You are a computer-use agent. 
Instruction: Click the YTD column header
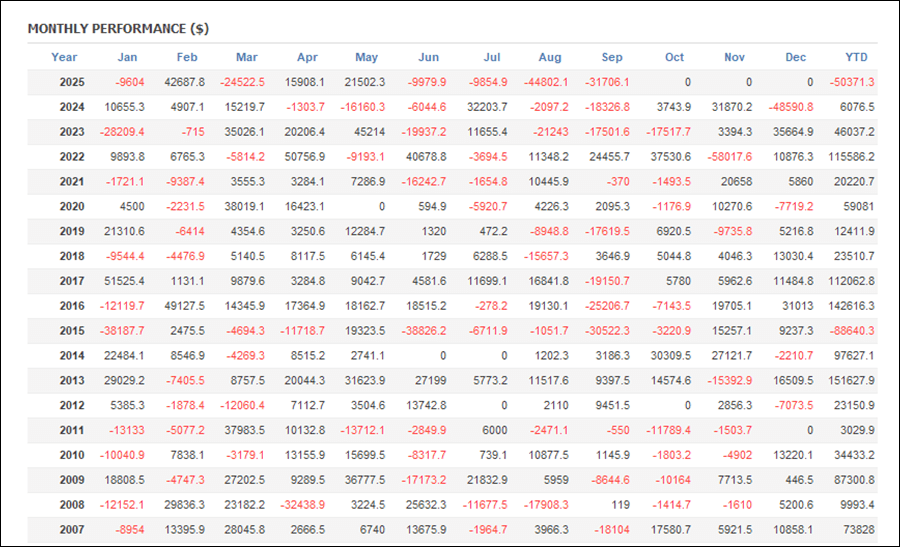[x=856, y=57]
